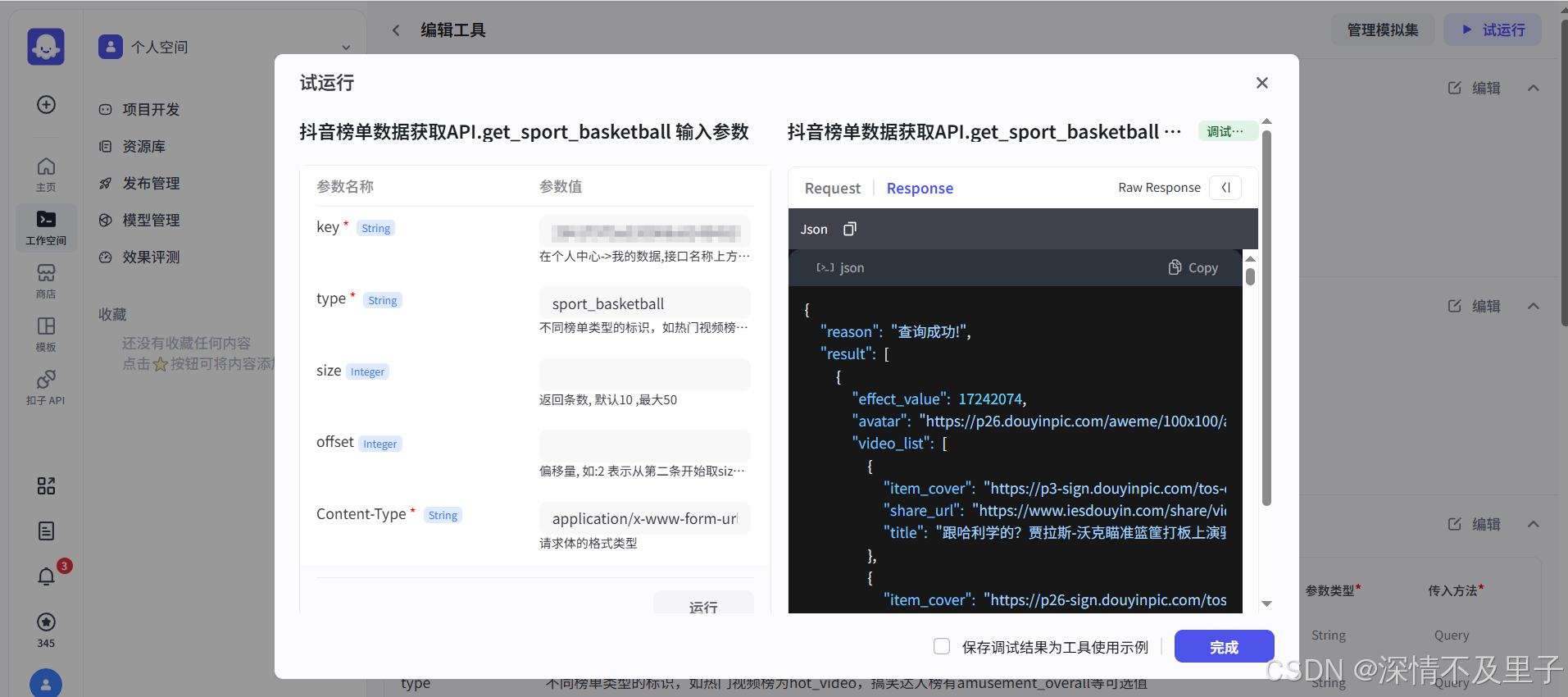Screen dimensions: 1568x697
Task: Click the size parameter input field
Action: 644,375
